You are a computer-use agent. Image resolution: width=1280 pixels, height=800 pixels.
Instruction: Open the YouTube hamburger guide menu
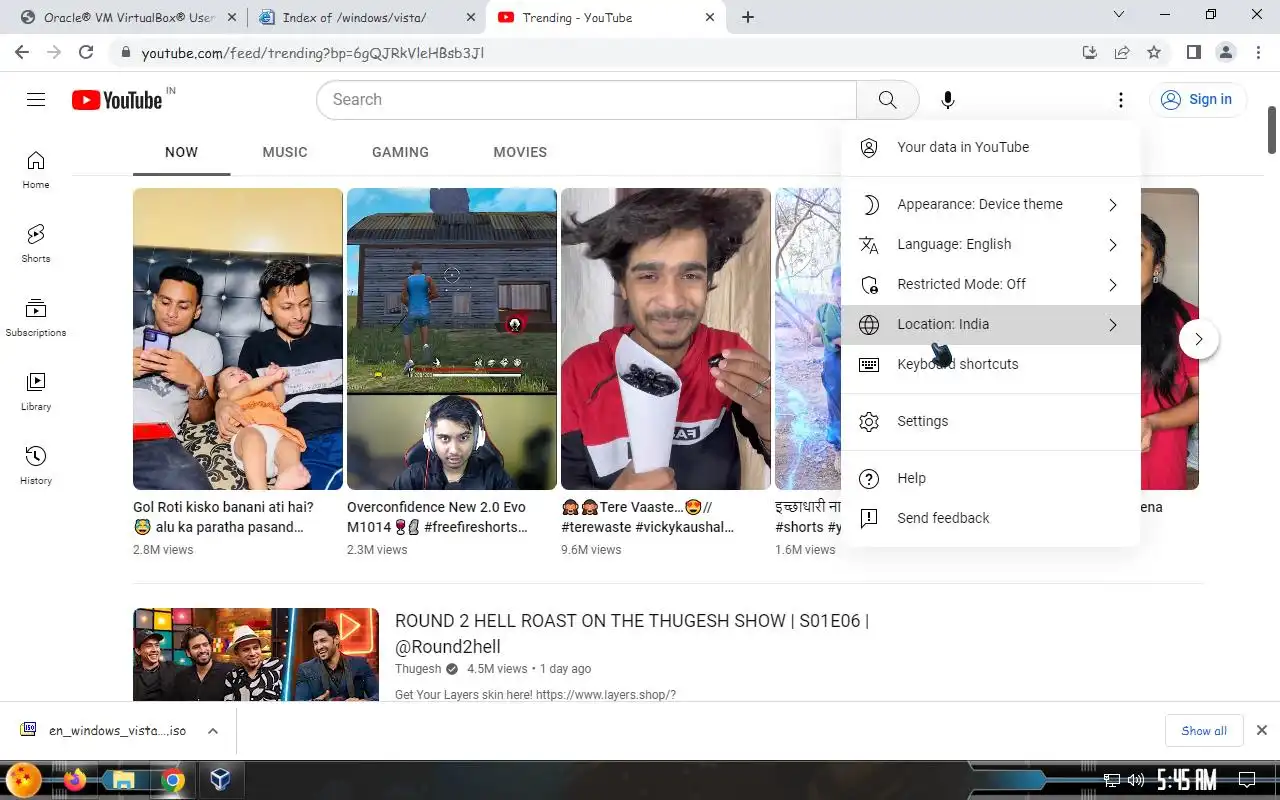(36, 99)
